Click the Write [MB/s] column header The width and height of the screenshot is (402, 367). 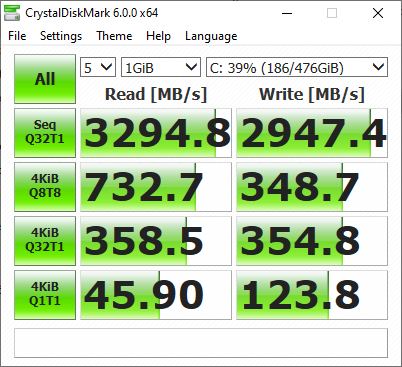click(312, 94)
